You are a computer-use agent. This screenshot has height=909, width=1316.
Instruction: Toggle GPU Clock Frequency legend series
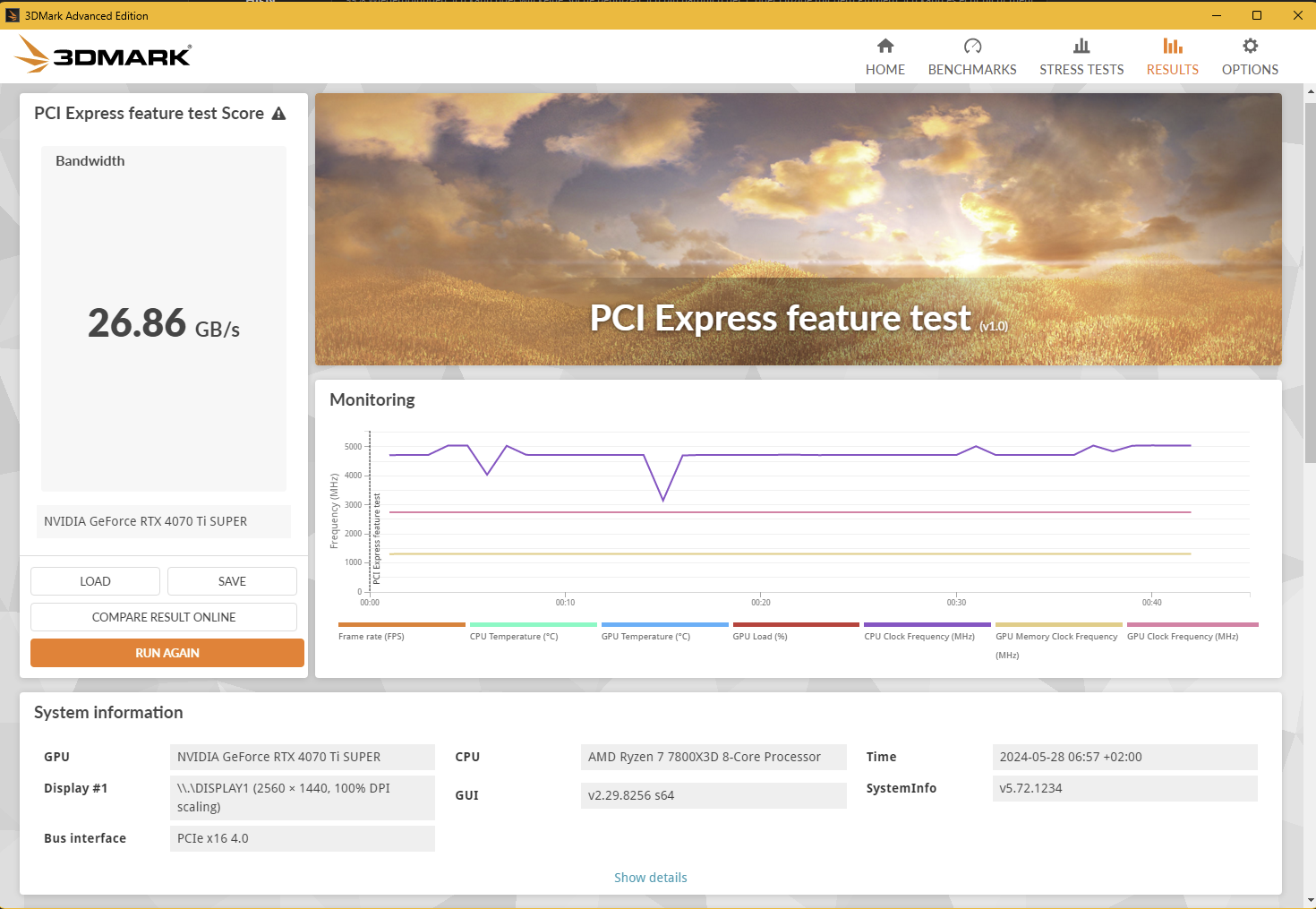pos(1192,631)
